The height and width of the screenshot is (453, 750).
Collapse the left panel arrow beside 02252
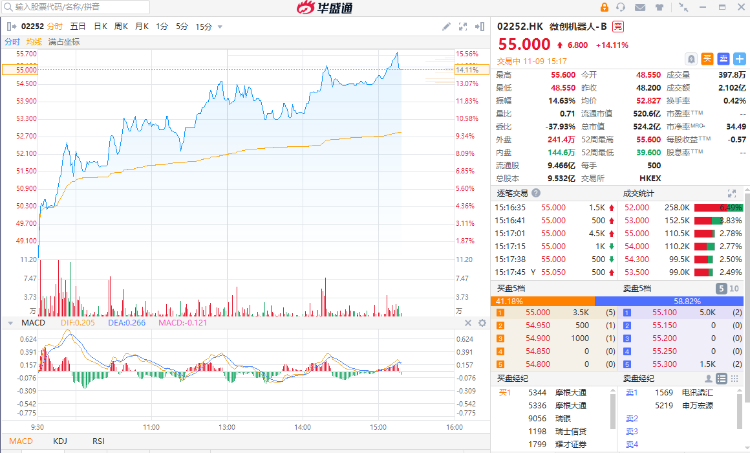[x=10, y=25]
